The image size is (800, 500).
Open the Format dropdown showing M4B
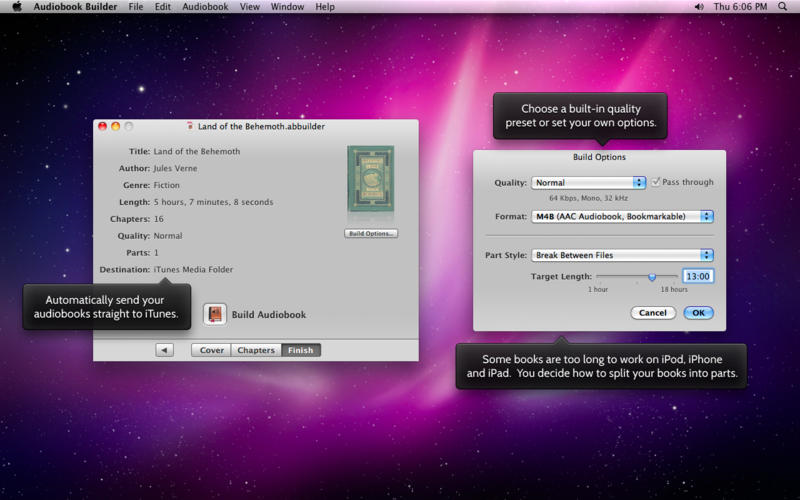pos(622,216)
